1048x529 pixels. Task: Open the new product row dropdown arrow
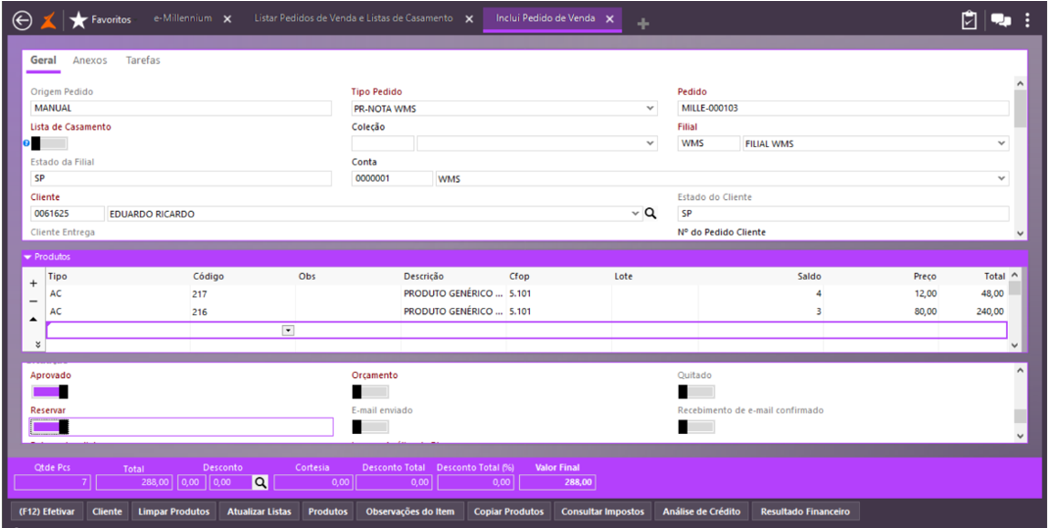point(287,330)
